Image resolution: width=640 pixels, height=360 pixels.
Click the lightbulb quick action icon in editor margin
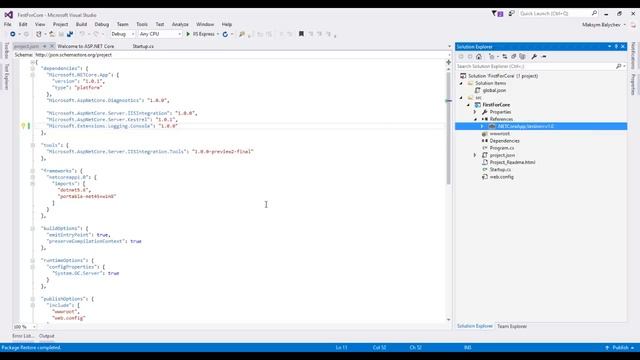pyautogui.click(x=23, y=126)
